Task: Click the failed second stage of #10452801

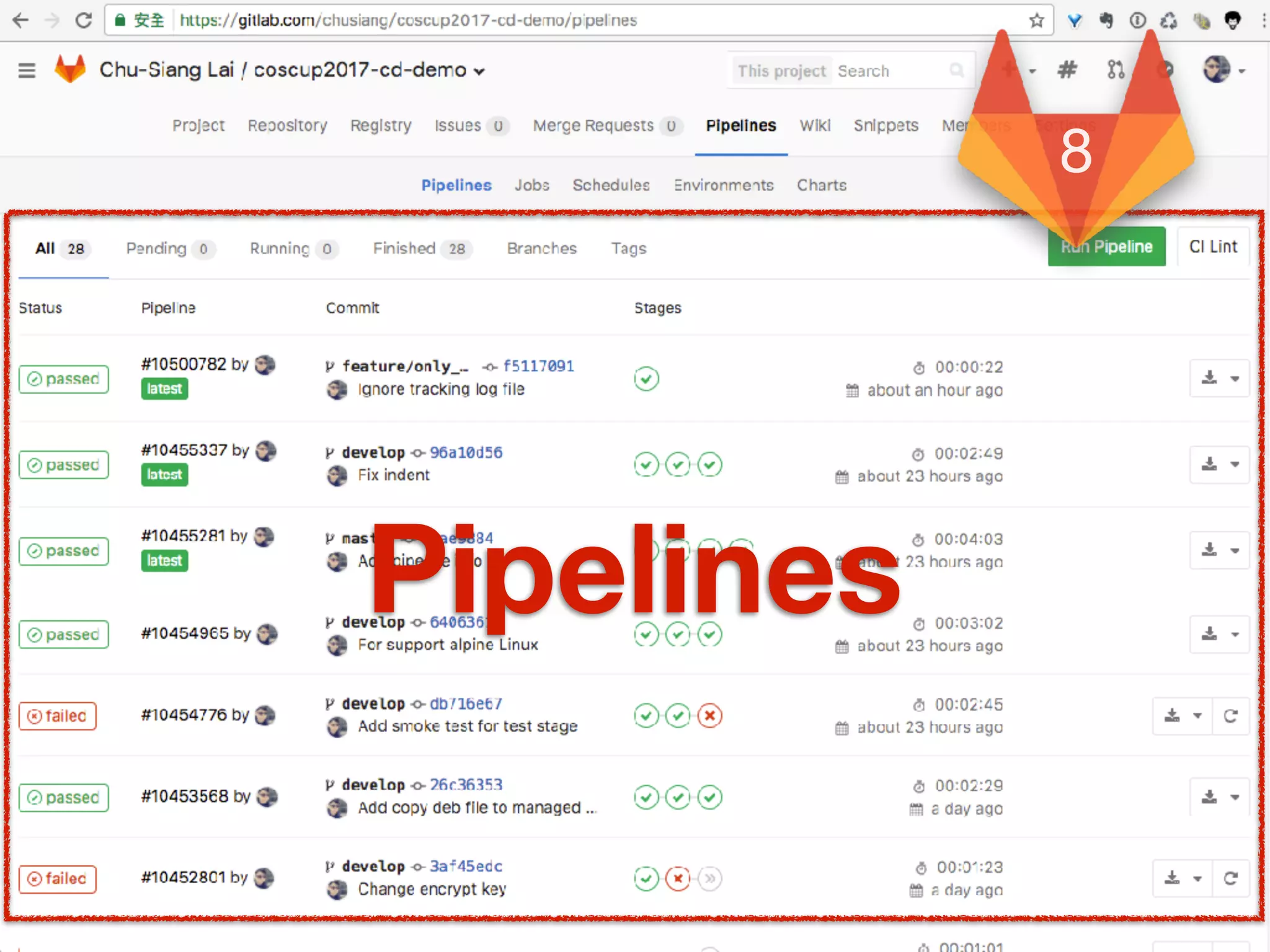Action: pyautogui.click(x=678, y=878)
